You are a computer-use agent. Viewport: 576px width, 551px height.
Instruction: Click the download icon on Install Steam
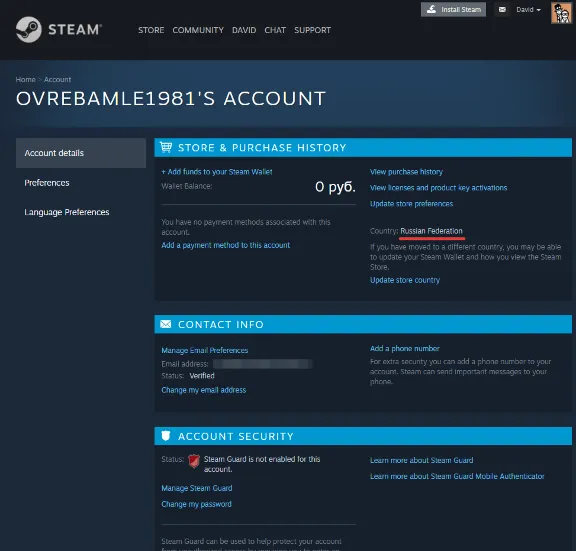click(x=432, y=9)
